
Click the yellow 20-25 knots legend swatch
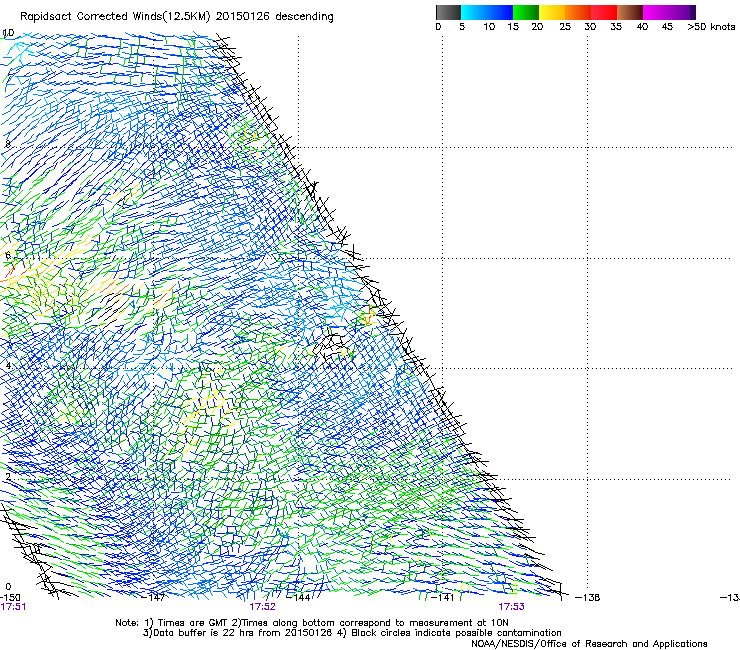pyautogui.click(x=552, y=12)
